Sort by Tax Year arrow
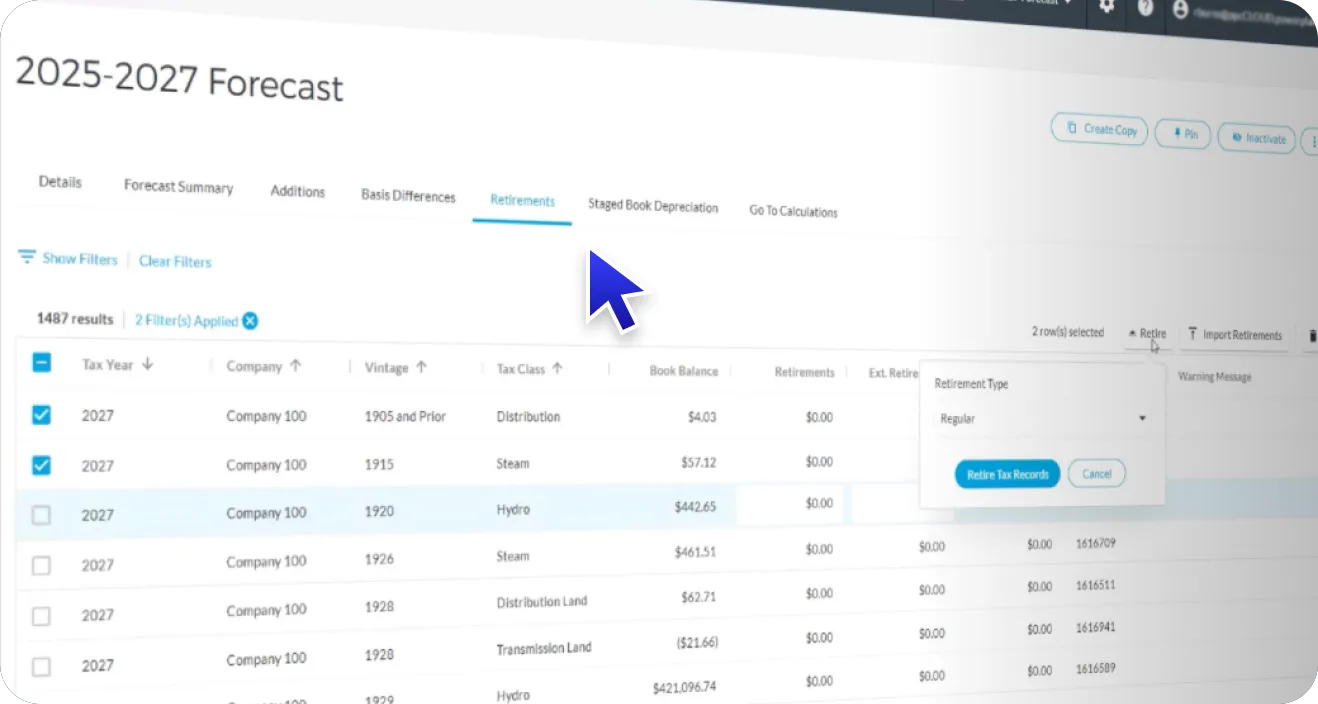 (148, 365)
